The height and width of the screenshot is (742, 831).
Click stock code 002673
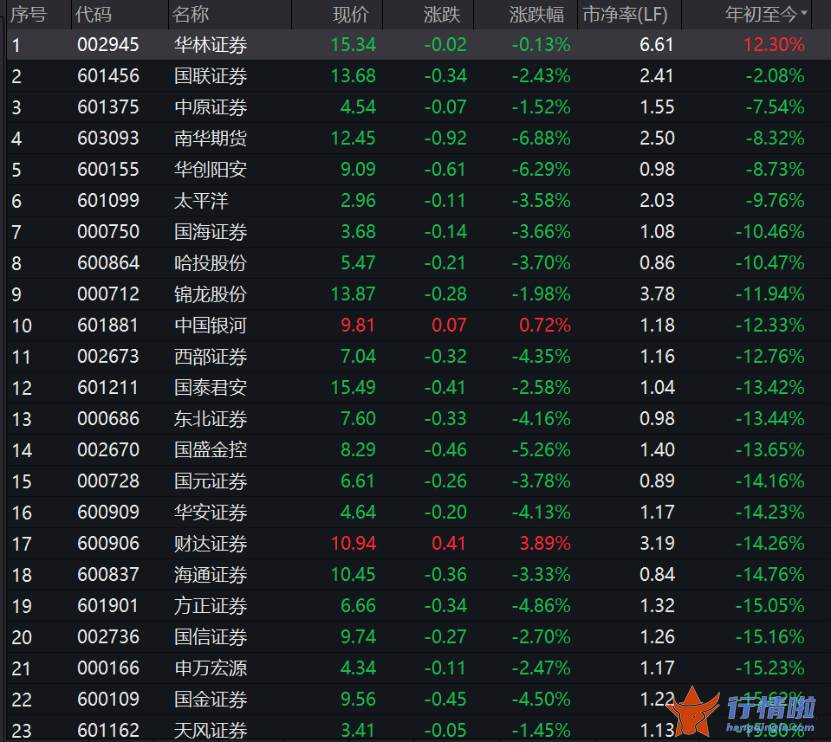[108, 357]
